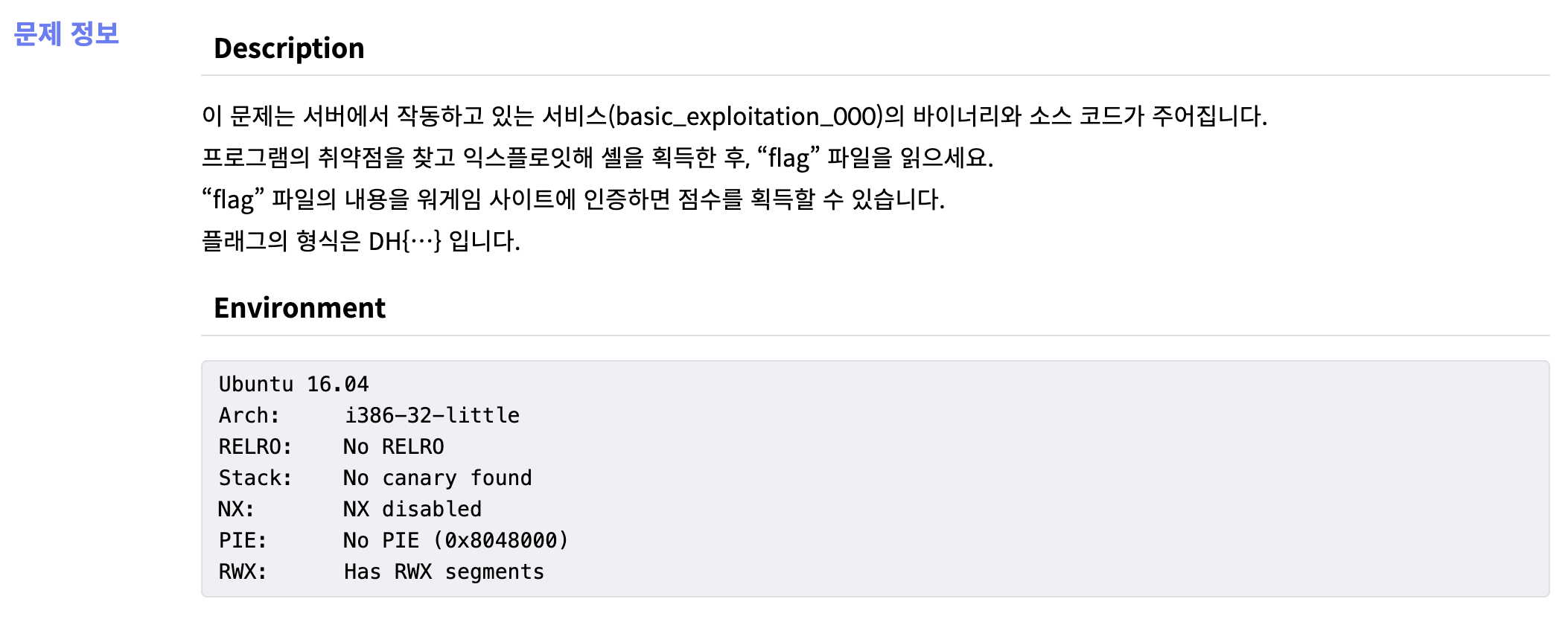Click the NX label in environment info
This screenshot has width=1568, height=619.
pos(236,509)
